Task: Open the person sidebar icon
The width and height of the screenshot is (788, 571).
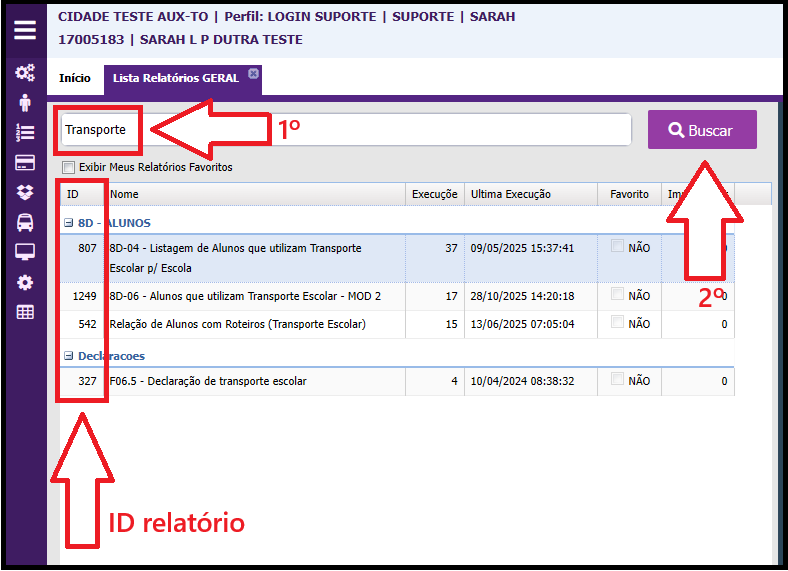Action: (x=25, y=102)
